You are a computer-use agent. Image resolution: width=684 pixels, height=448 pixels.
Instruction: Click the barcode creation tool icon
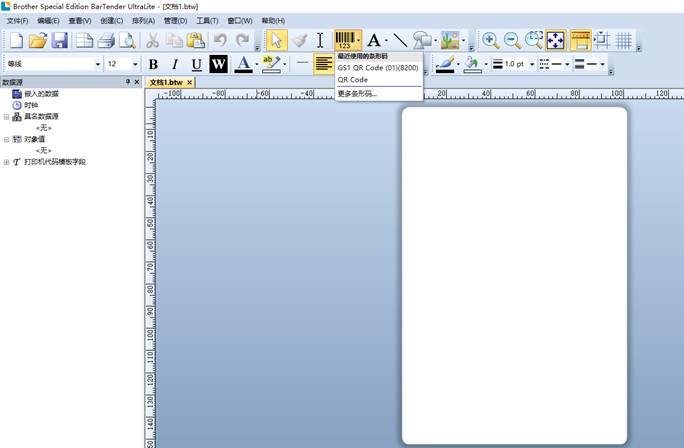(x=345, y=40)
